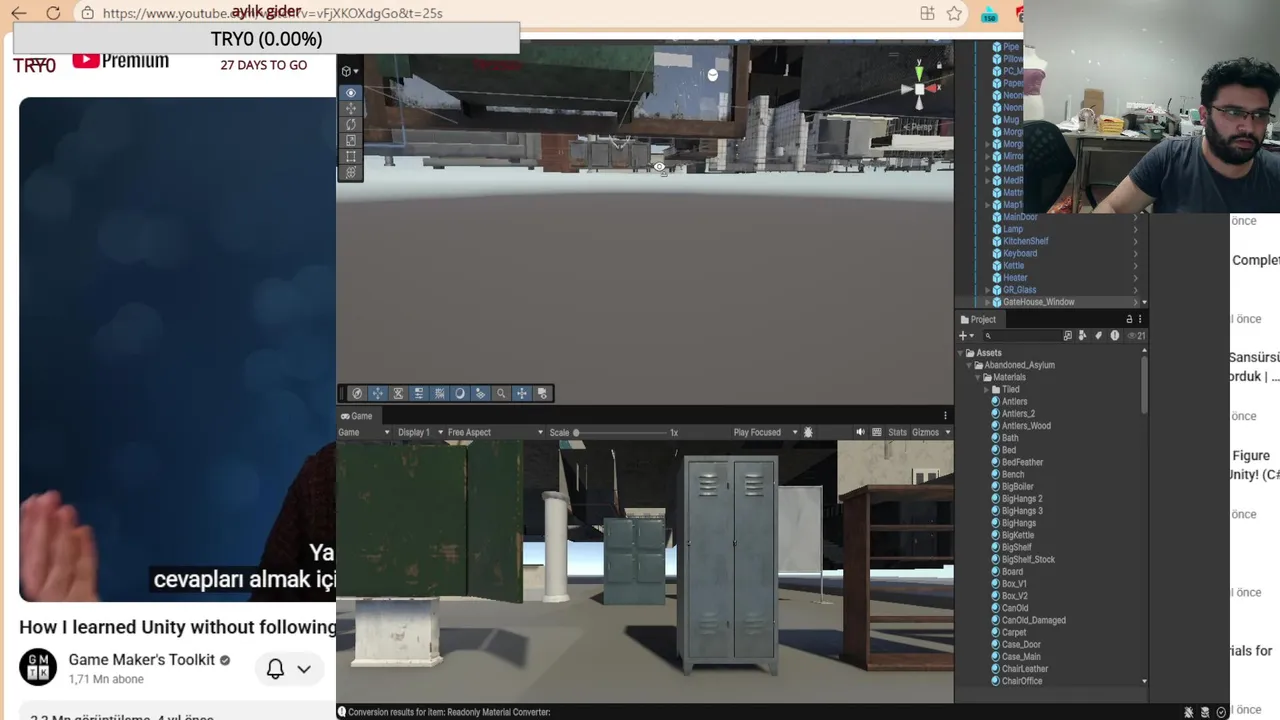Bookmark the page with the star icon

click(x=954, y=13)
